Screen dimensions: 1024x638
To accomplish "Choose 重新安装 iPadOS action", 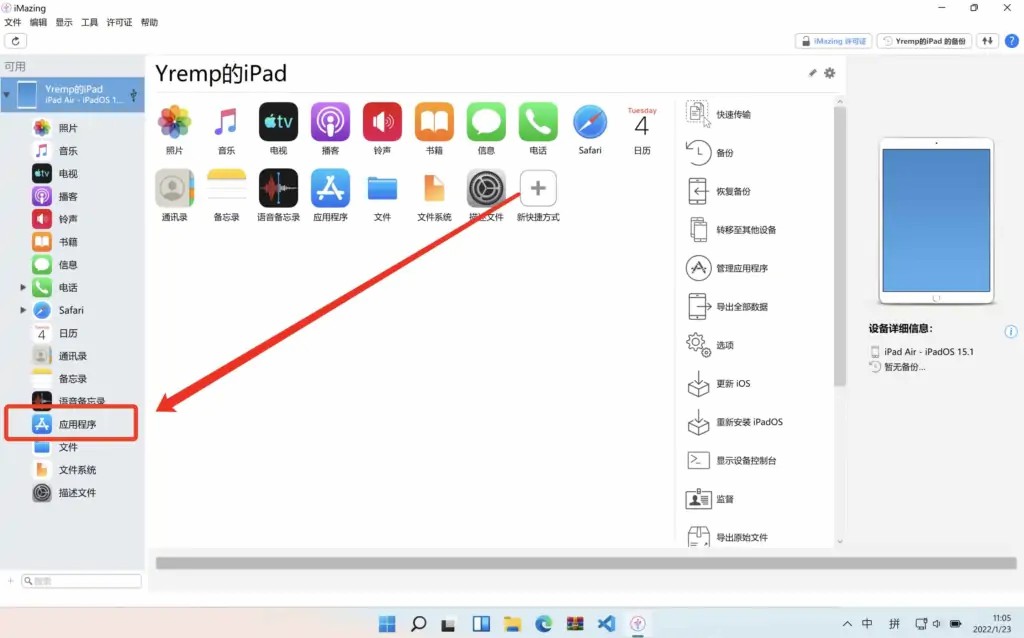I will pyautogui.click(x=734, y=422).
